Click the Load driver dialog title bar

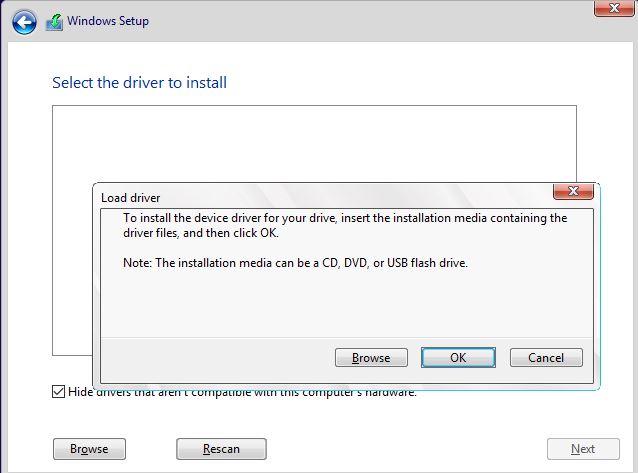(x=326, y=197)
